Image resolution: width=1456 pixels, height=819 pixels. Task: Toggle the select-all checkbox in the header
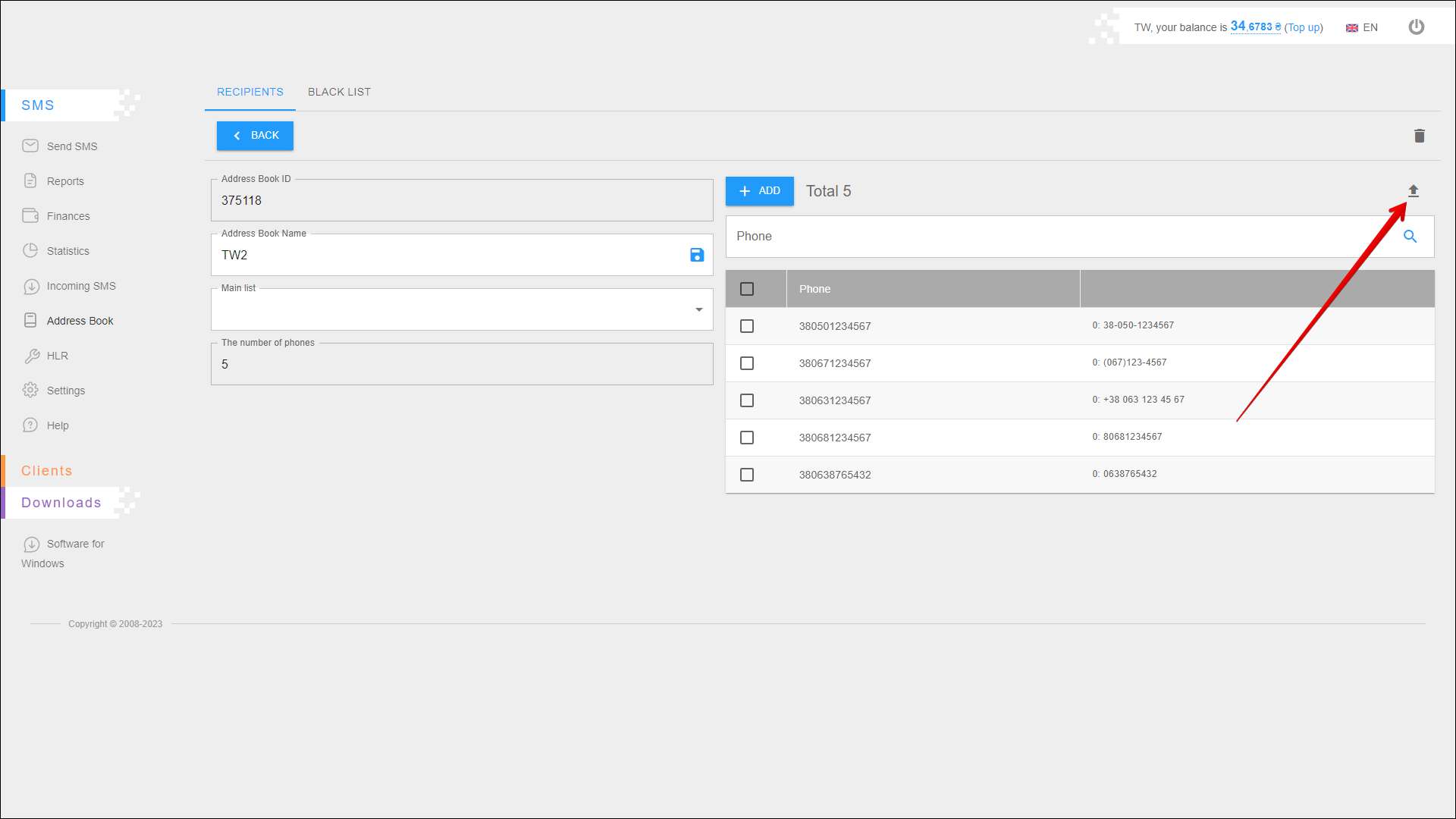[747, 289]
